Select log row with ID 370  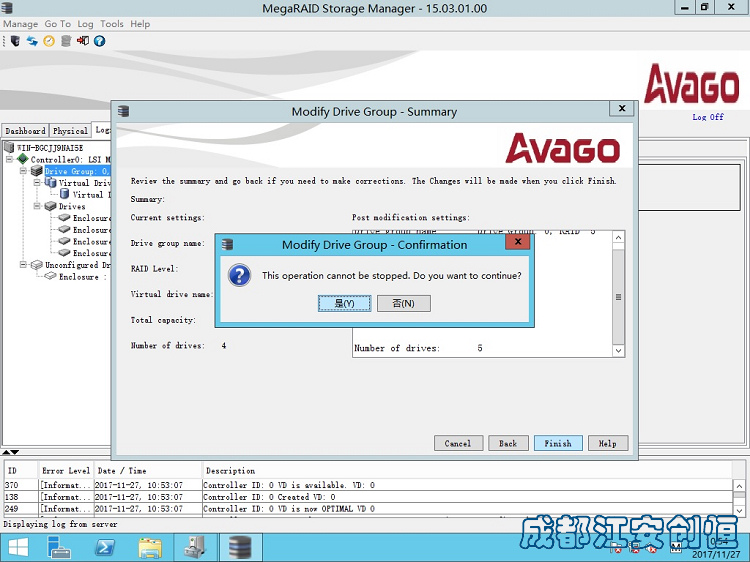click(x=368, y=485)
